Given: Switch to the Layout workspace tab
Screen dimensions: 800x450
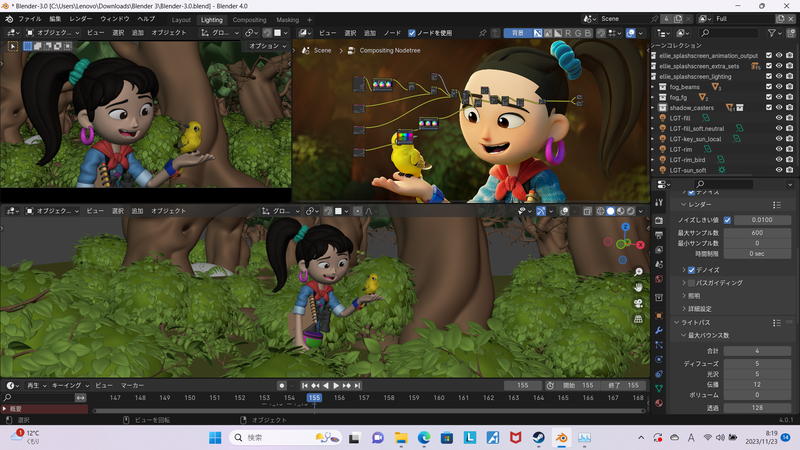Looking at the screenshot, I should 181,20.
